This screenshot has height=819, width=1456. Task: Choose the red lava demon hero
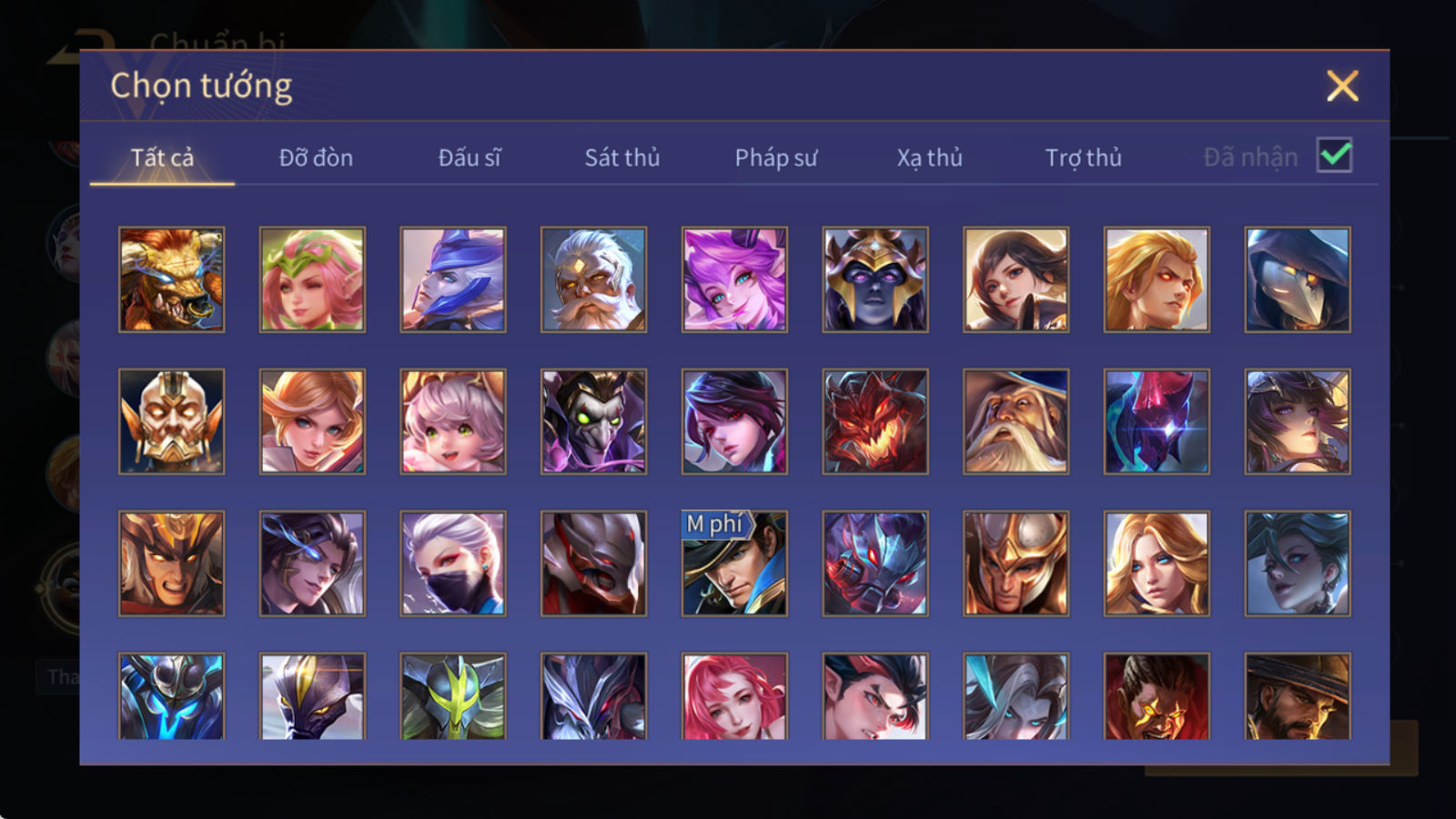pyautogui.click(x=875, y=421)
